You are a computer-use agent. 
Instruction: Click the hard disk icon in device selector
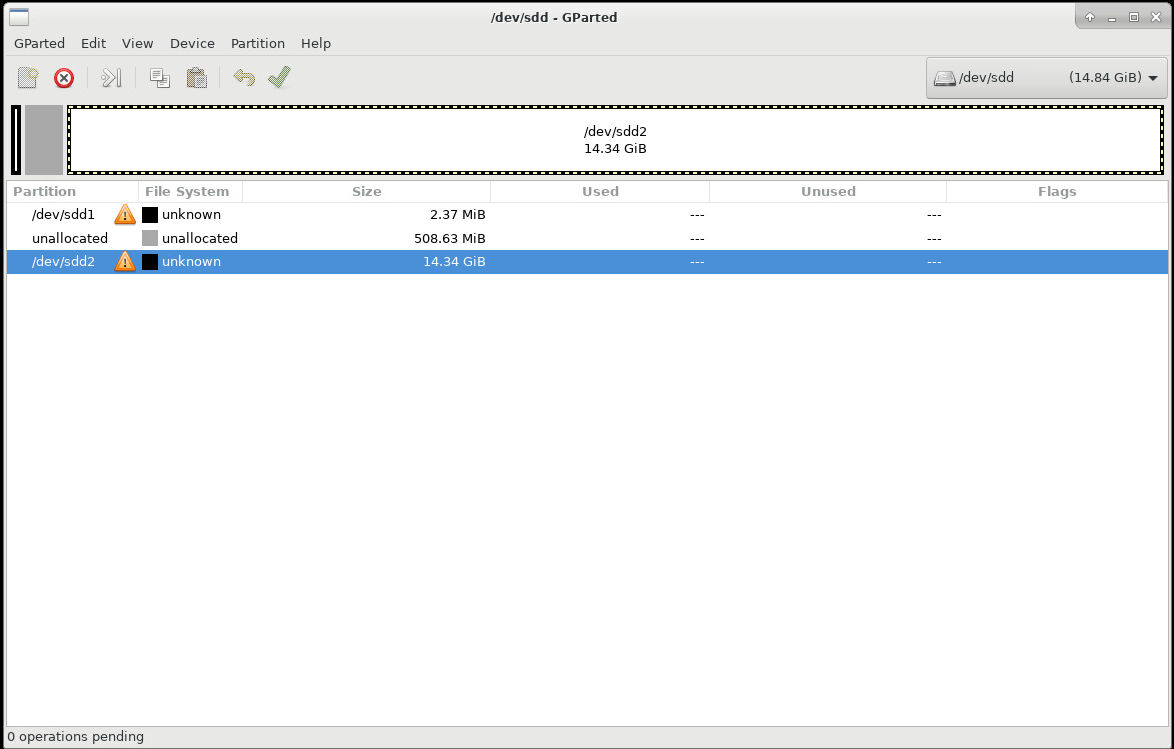pyautogui.click(x=944, y=78)
